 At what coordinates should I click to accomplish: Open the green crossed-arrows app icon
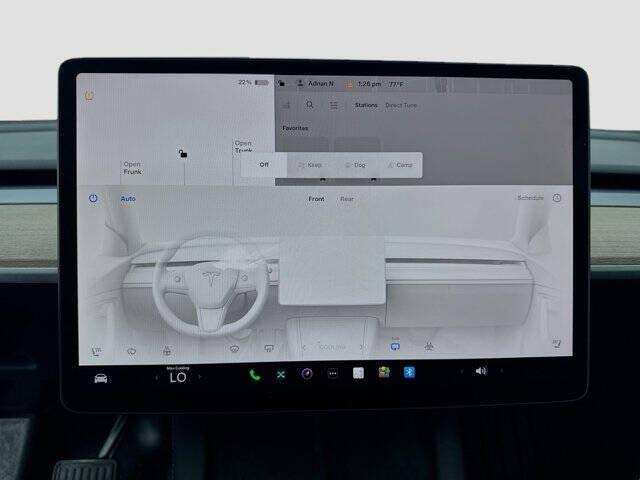[281, 374]
